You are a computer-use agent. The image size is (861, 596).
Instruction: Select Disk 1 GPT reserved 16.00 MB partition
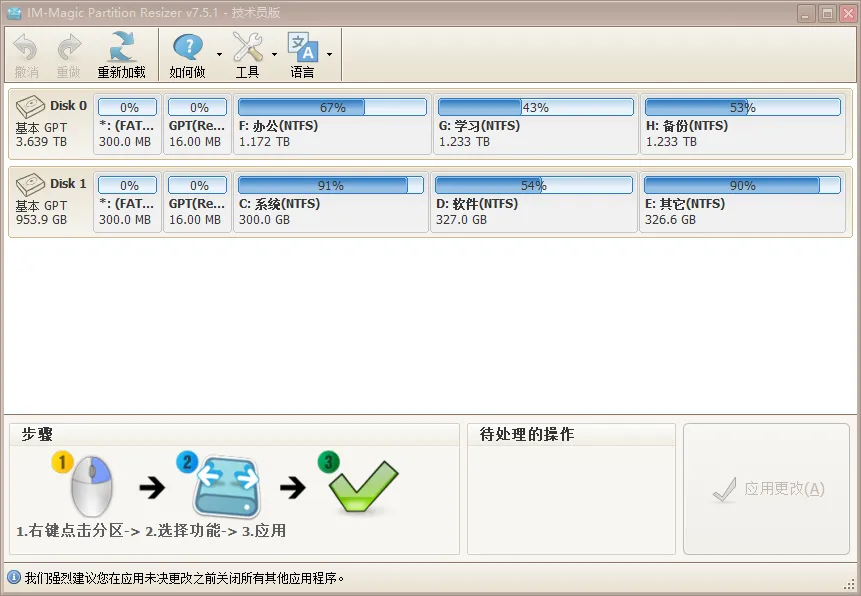[x=197, y=204]
